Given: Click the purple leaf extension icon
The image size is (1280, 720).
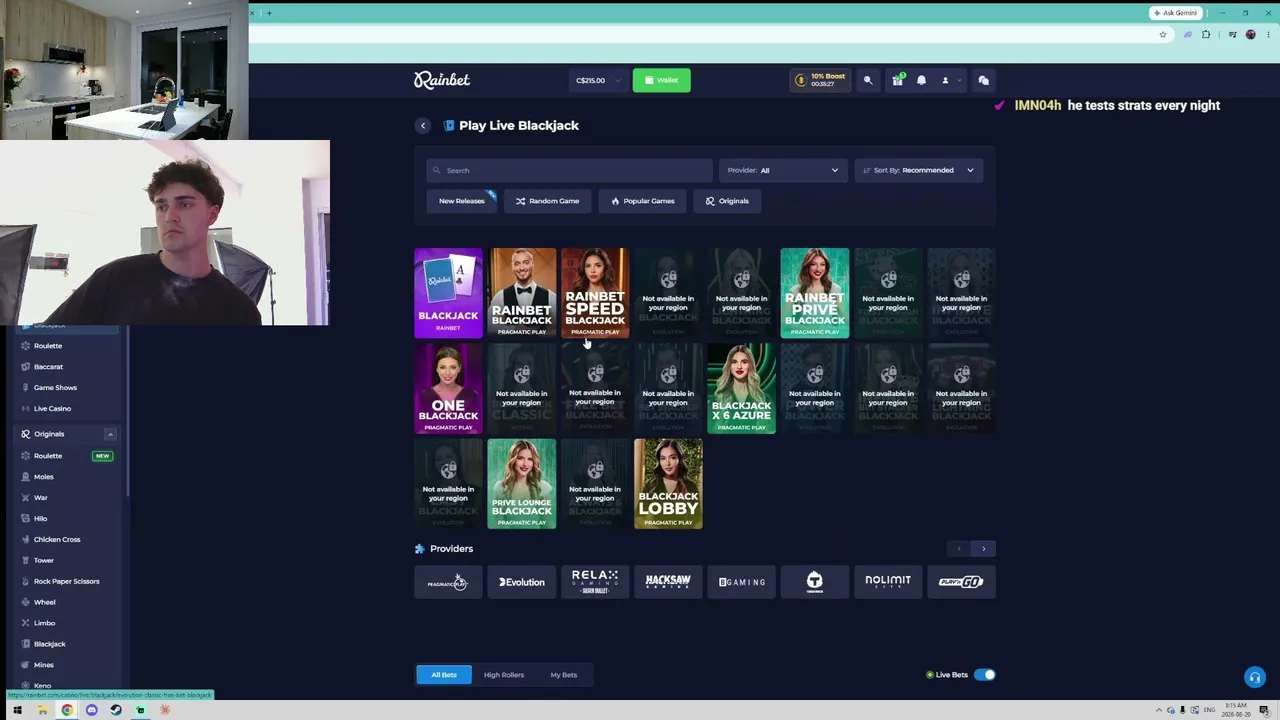Looking at the screenshot, I should click(x=1187, y=35).
